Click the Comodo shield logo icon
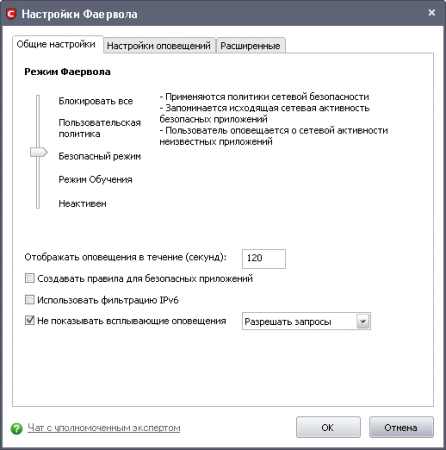Viewport: 446px width, 450px height. (11, 14)
